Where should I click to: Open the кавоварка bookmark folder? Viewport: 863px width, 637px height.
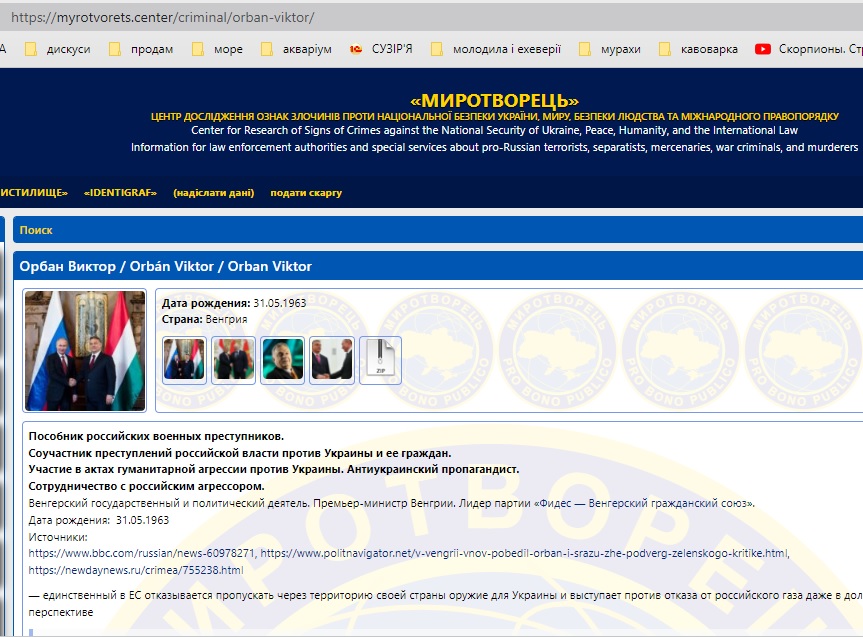[x=698, y=50]
